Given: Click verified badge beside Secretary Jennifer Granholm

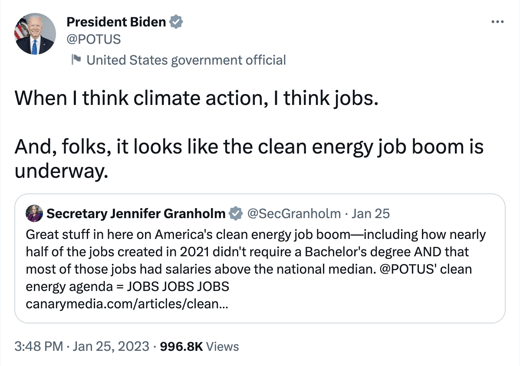Looking at the screenshot, I should pyautogui.click(x=236, y=213).
